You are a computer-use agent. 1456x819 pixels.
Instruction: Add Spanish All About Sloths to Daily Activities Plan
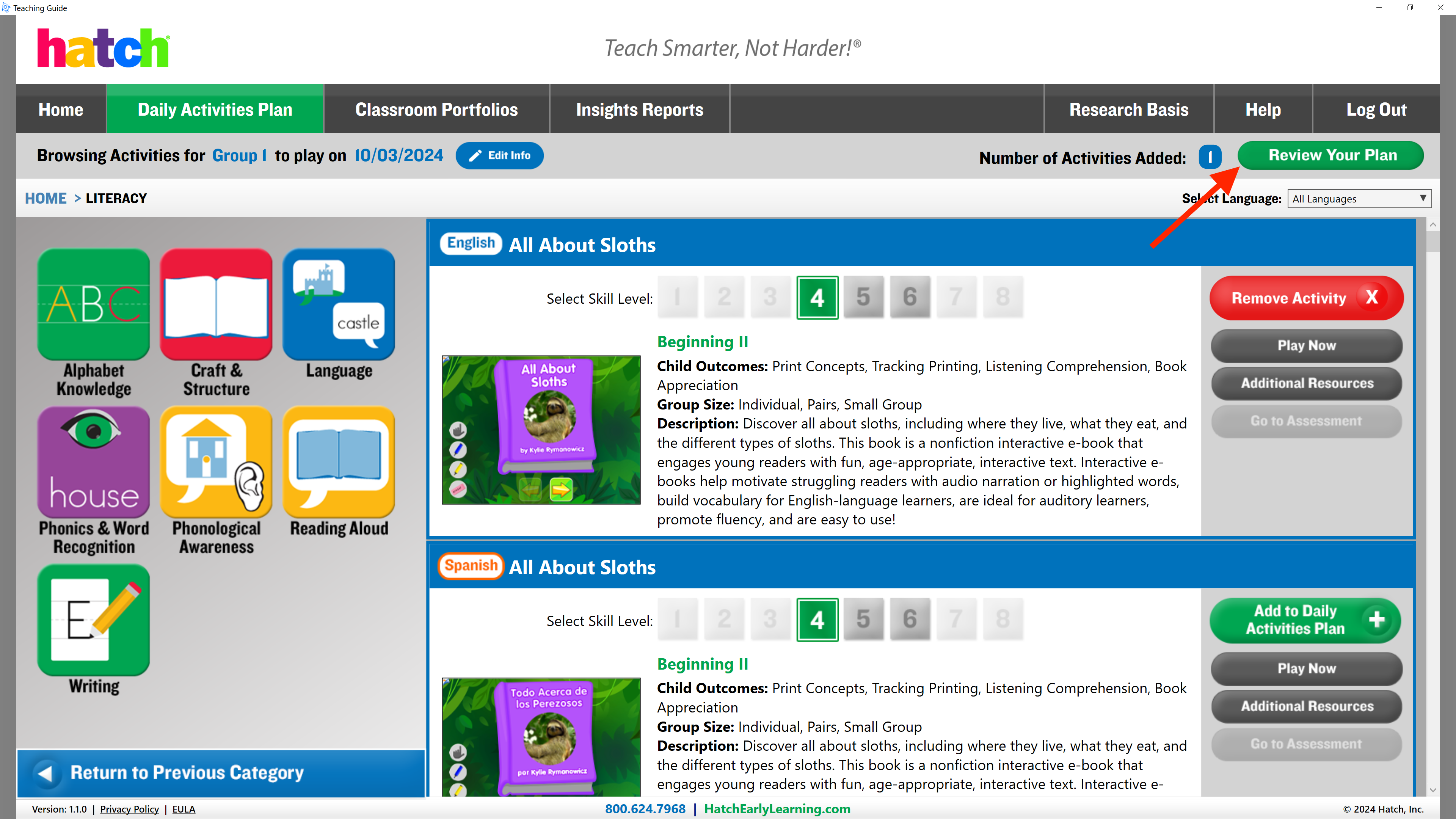[x=1305, y=620]
